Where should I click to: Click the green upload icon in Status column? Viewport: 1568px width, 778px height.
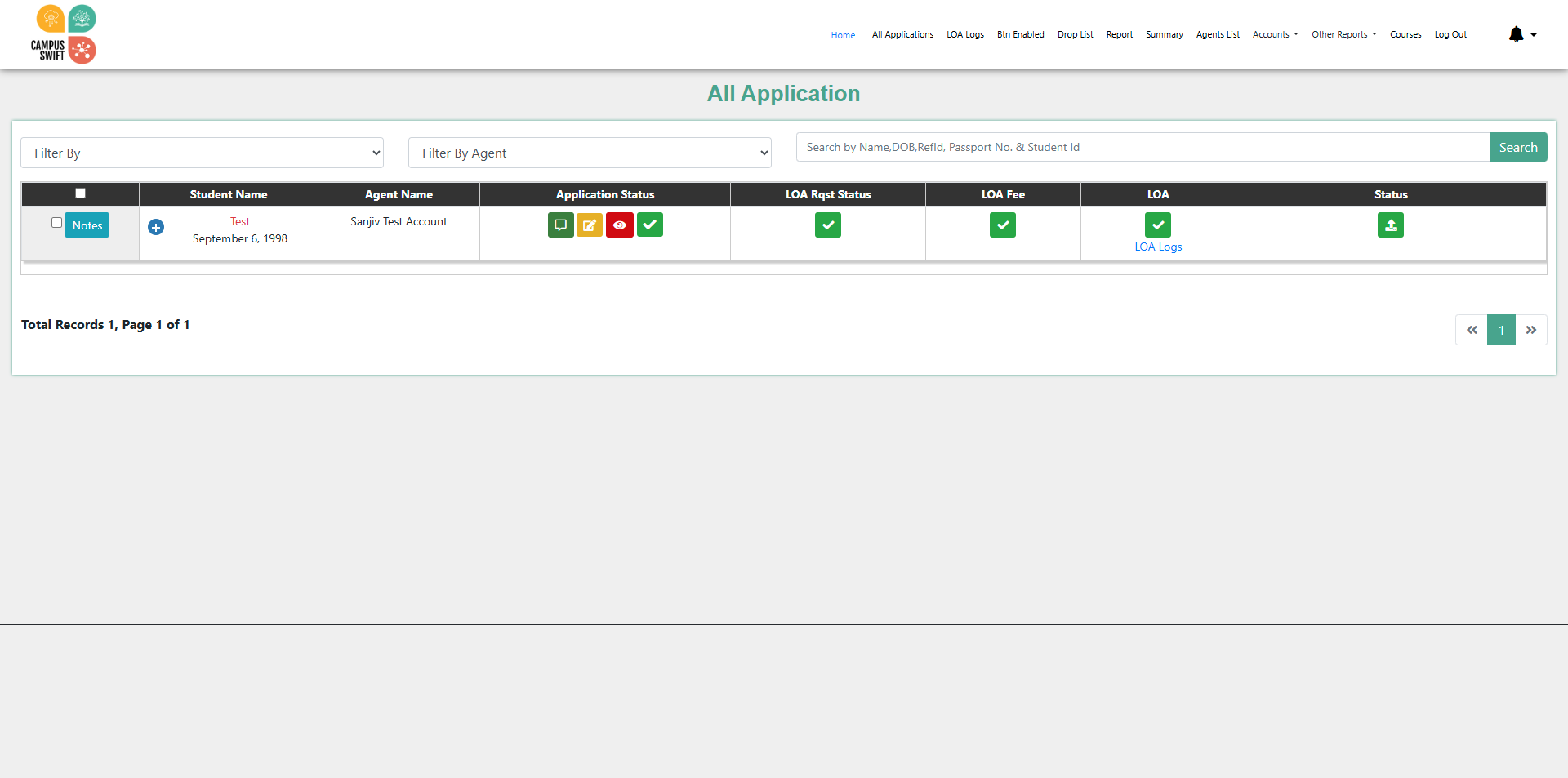tap(1390, 225)
